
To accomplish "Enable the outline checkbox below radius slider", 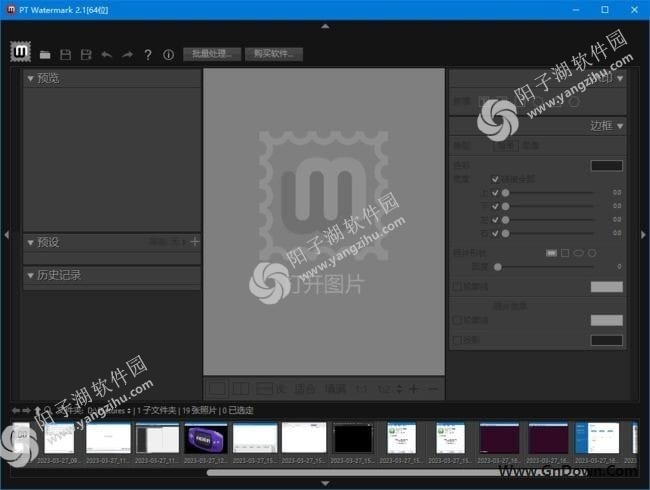I will point(456,286).
